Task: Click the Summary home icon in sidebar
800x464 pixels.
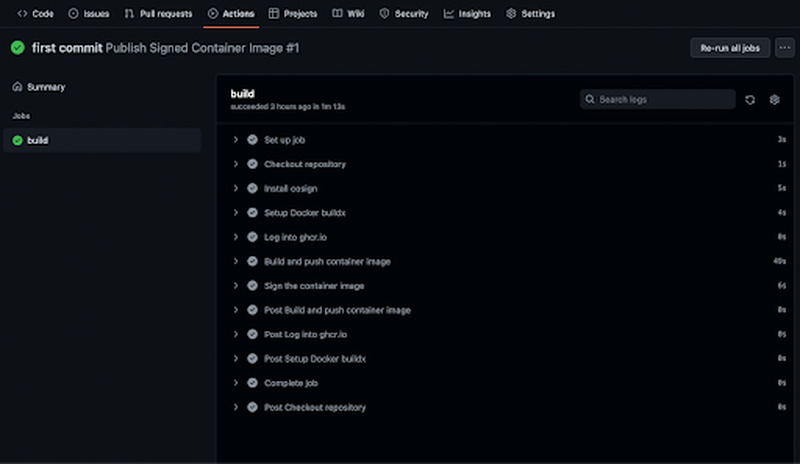Action: (x=17, y=87)
